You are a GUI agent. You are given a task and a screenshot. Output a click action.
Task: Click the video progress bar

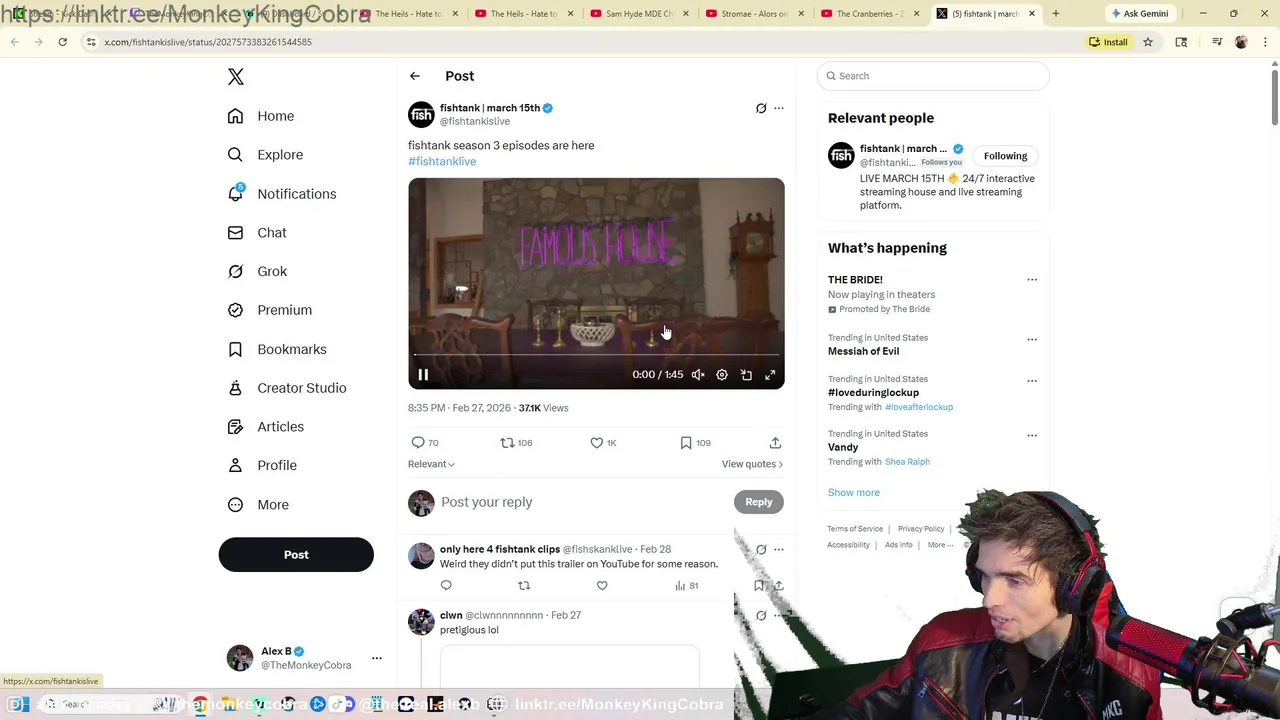click(596, 355)
